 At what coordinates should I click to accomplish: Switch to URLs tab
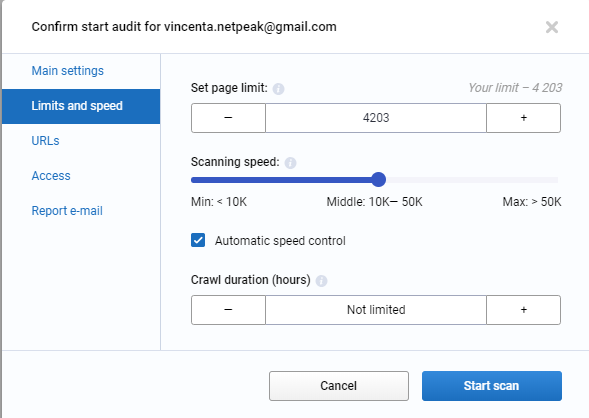(45, 141)
